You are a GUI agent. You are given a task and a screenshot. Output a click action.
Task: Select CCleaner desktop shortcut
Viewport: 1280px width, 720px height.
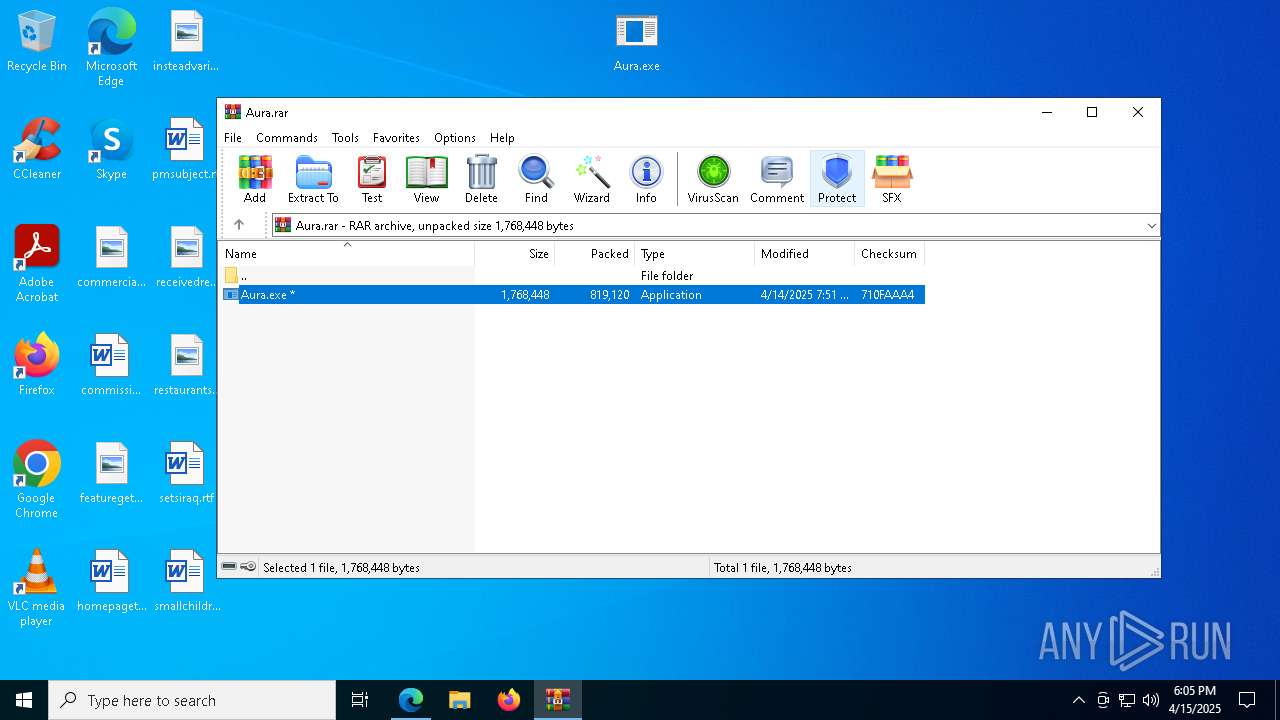(37, 150)
